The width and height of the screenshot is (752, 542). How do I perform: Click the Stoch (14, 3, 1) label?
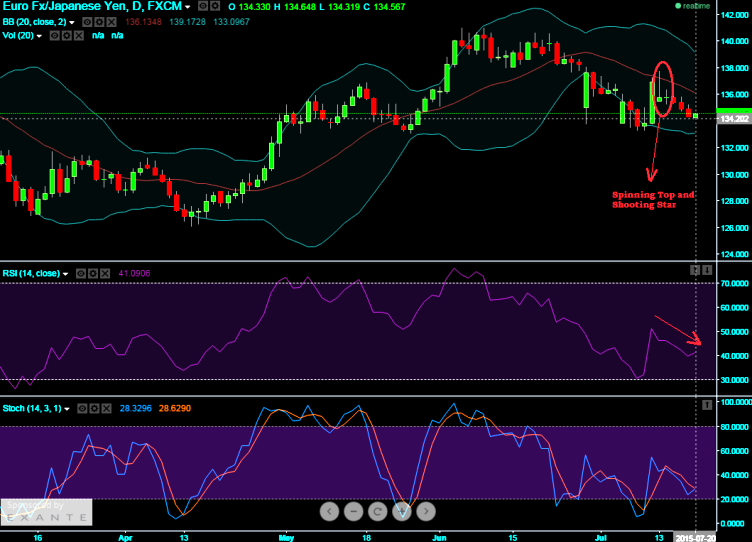(x=30, y=408)
